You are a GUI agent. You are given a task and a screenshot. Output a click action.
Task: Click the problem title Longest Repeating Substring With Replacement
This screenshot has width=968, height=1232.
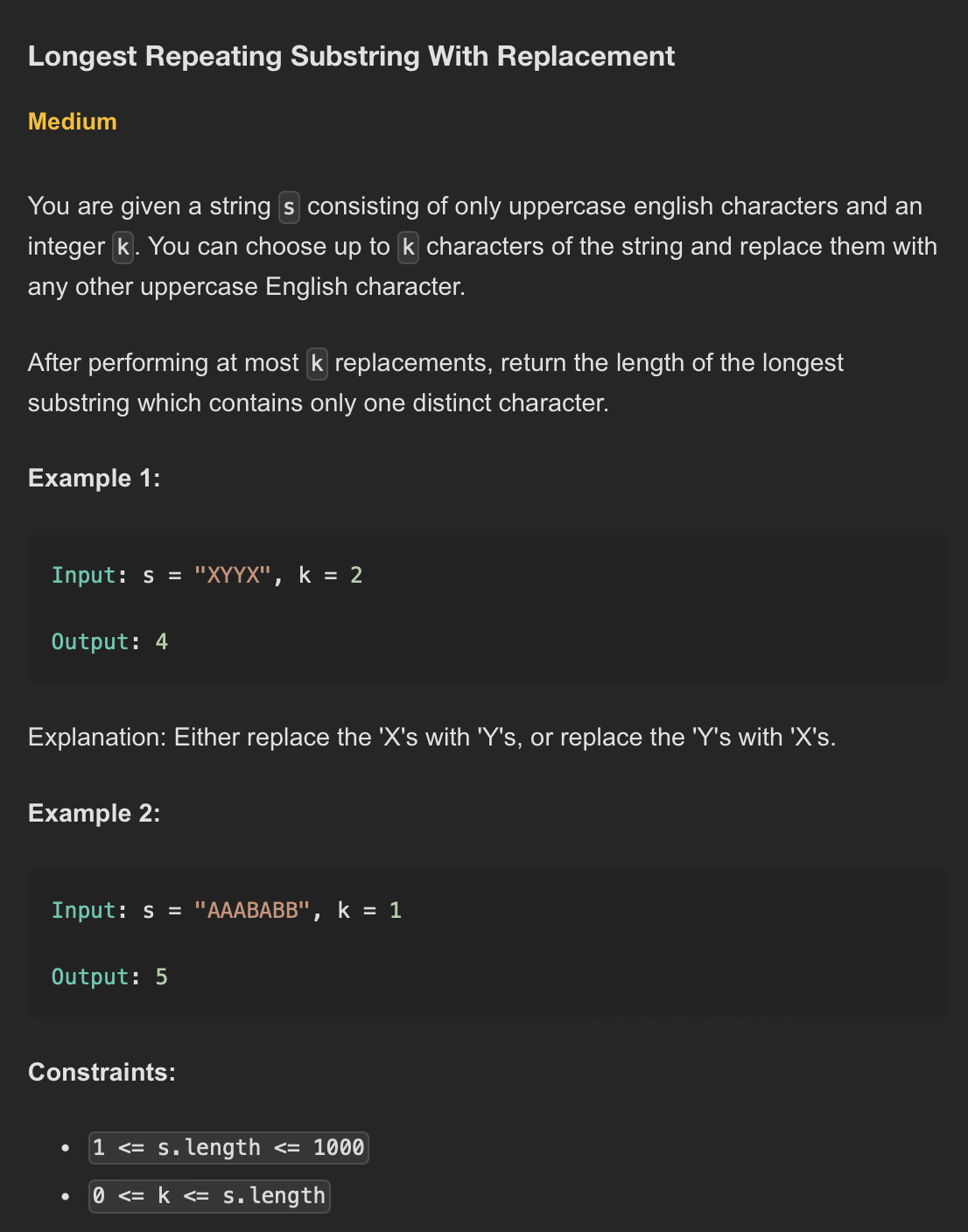coord(351,57)
